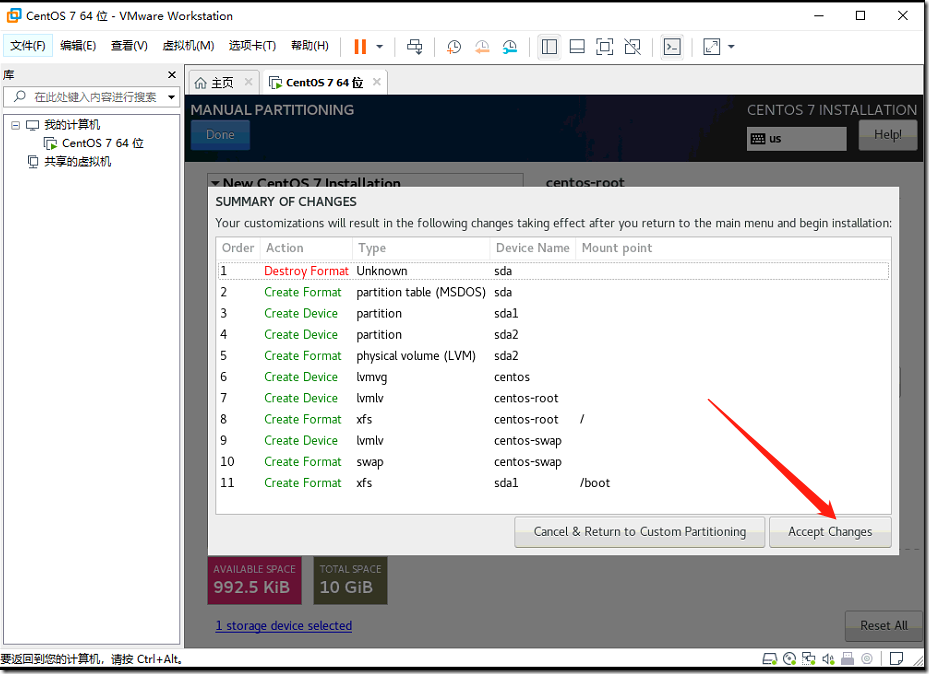Screen dimensions: 929x674
Task: Toggle the library sidebar view icon
Action: coord(549,46)
